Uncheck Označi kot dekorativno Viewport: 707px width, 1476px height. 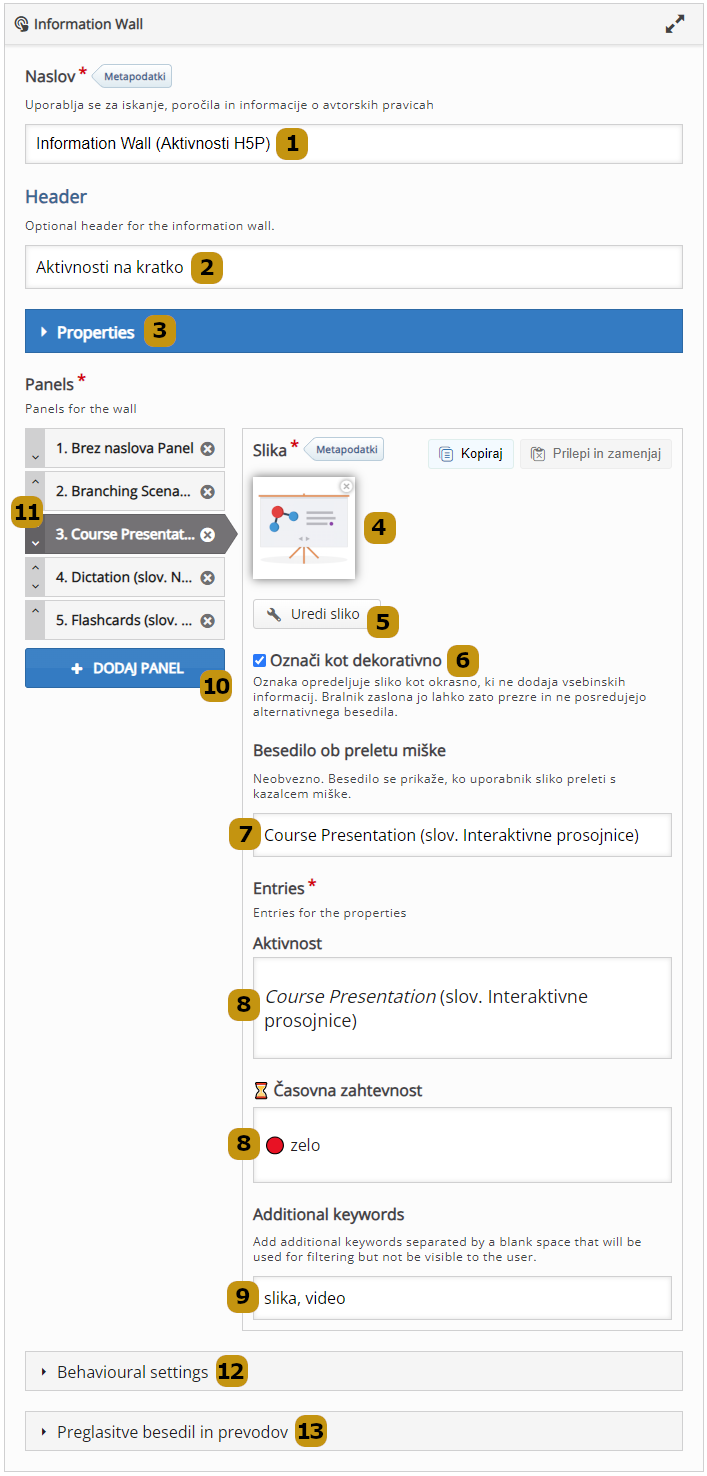[259, 660]
